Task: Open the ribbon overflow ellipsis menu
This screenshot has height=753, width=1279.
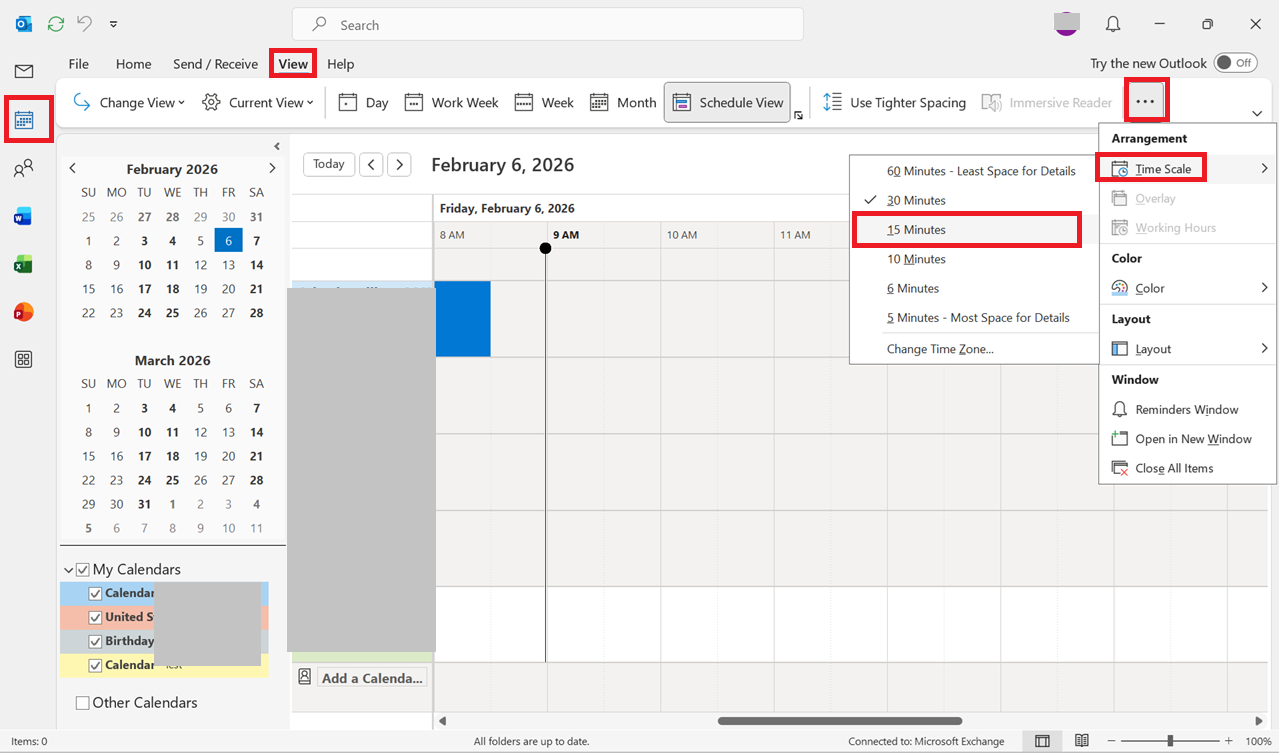Action: [x=1146, y=101]
